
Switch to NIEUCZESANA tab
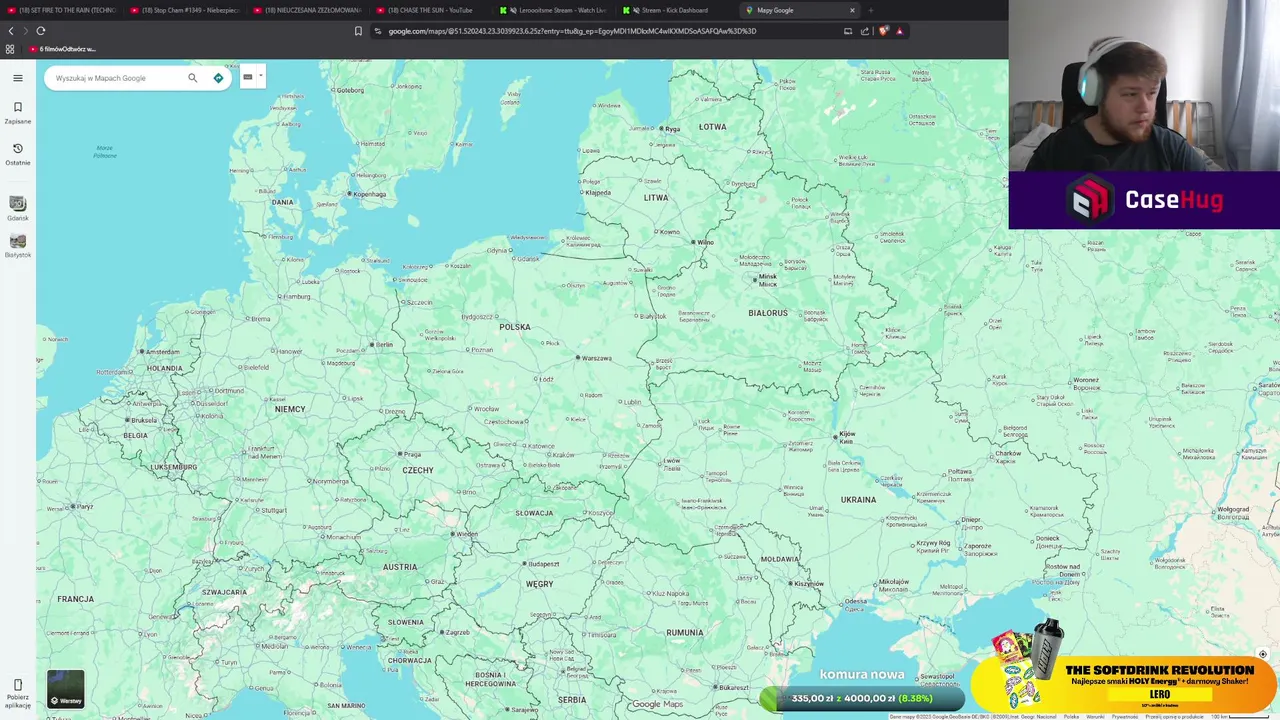pos(309,10)
